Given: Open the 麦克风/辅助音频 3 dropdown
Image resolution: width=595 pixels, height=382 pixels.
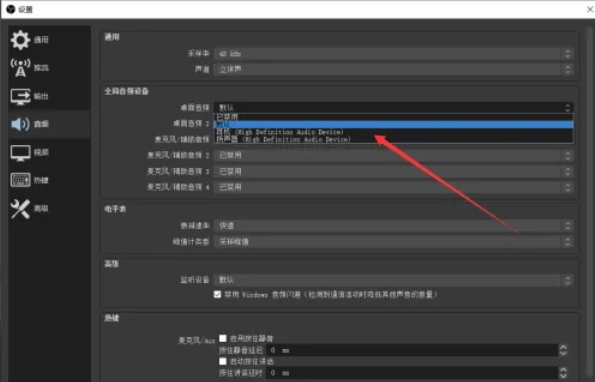Looking at the screenshot, I should (x=393, y=171).
